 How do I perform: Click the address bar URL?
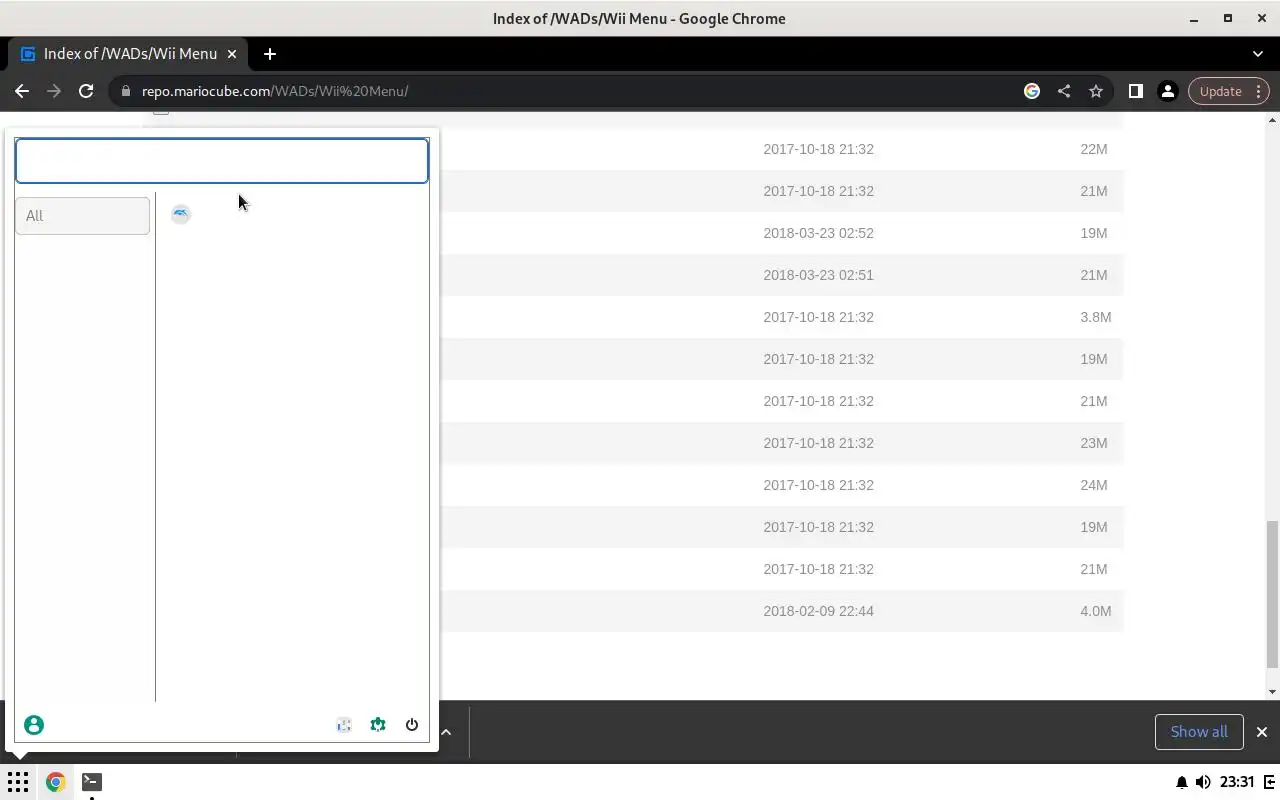click(x=275, y=91)
